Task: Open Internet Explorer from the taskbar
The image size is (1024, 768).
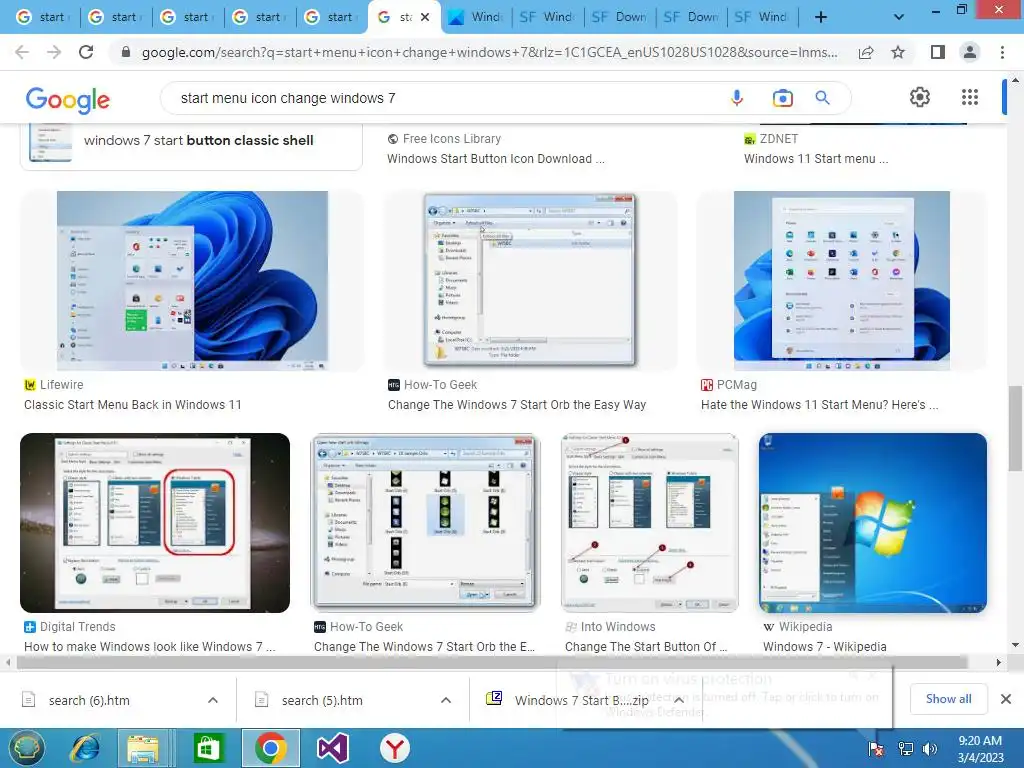Action: [86, 748]
